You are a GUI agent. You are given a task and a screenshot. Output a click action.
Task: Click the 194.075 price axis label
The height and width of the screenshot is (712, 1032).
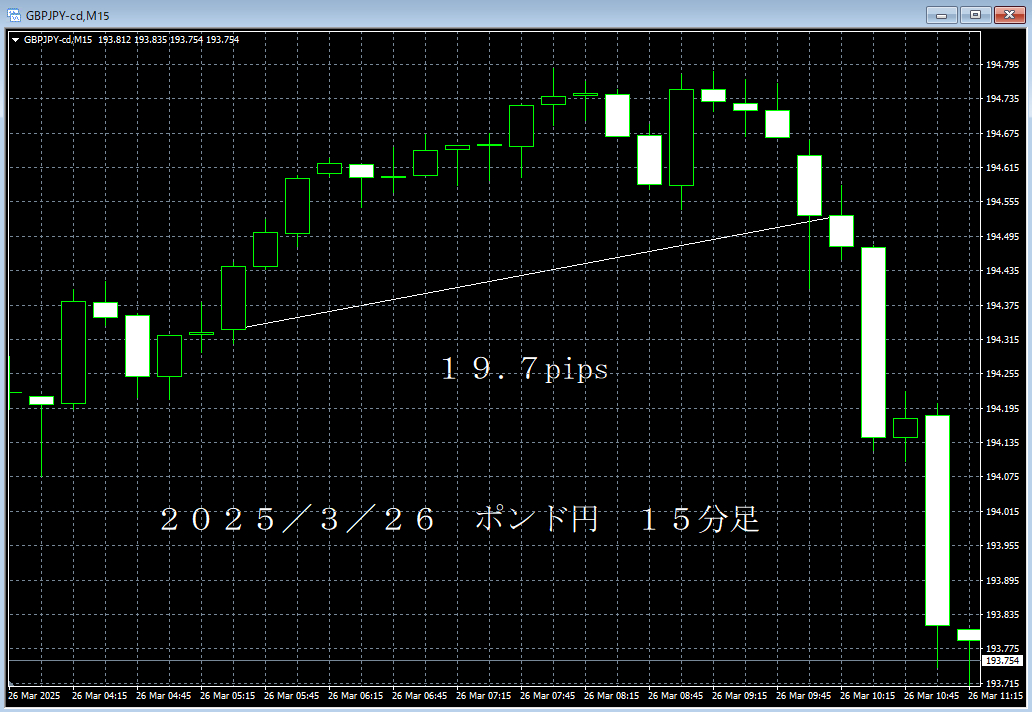coord(1002,476)
